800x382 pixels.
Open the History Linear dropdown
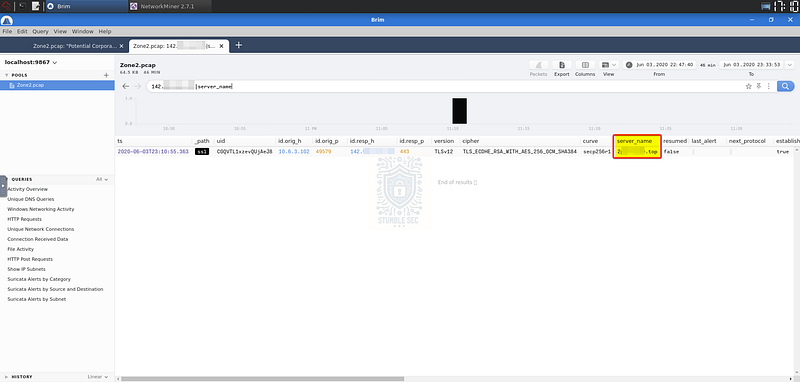pos(98,377)
